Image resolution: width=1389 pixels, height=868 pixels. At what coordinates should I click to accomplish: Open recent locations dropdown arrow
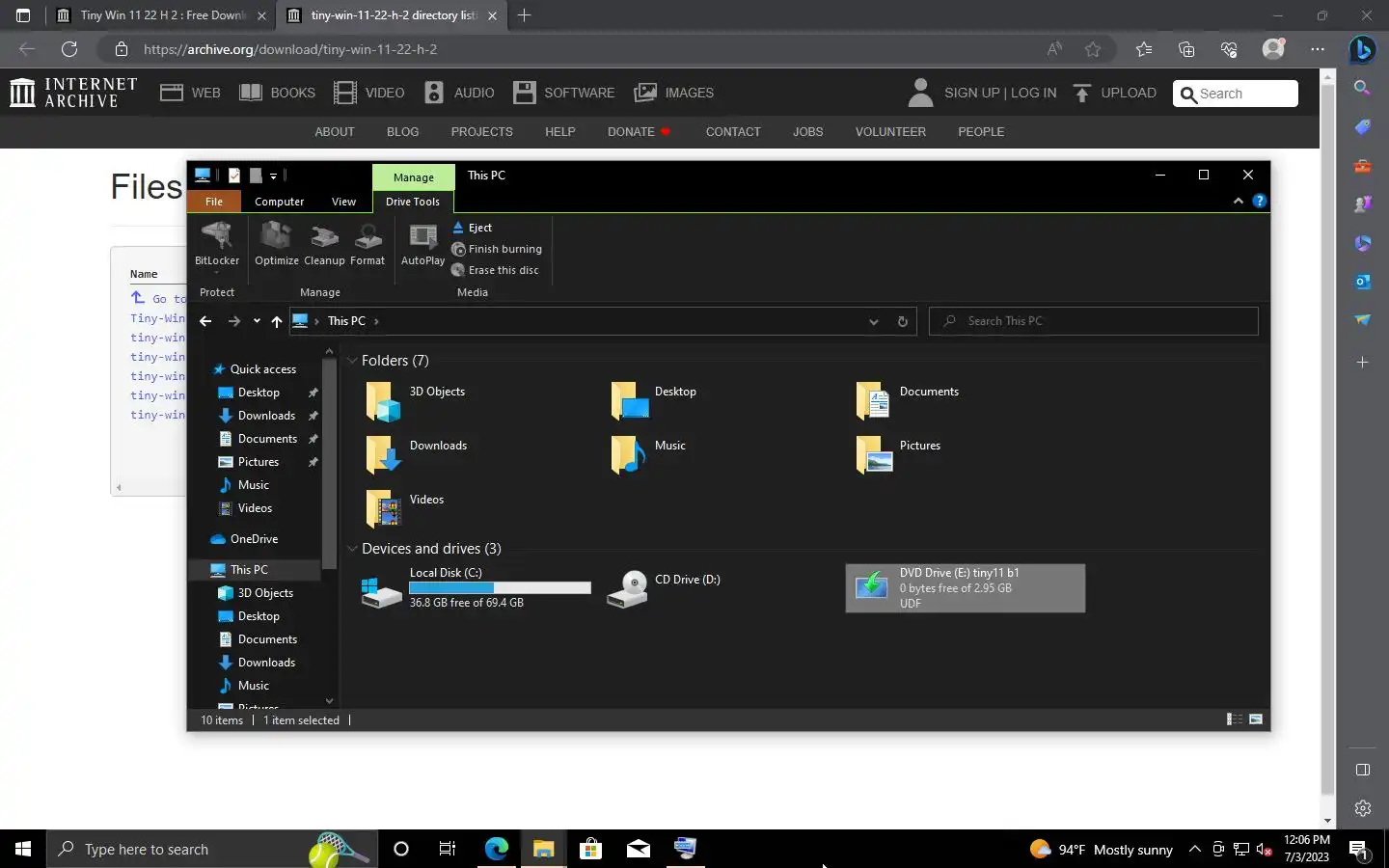coord(256,321)
